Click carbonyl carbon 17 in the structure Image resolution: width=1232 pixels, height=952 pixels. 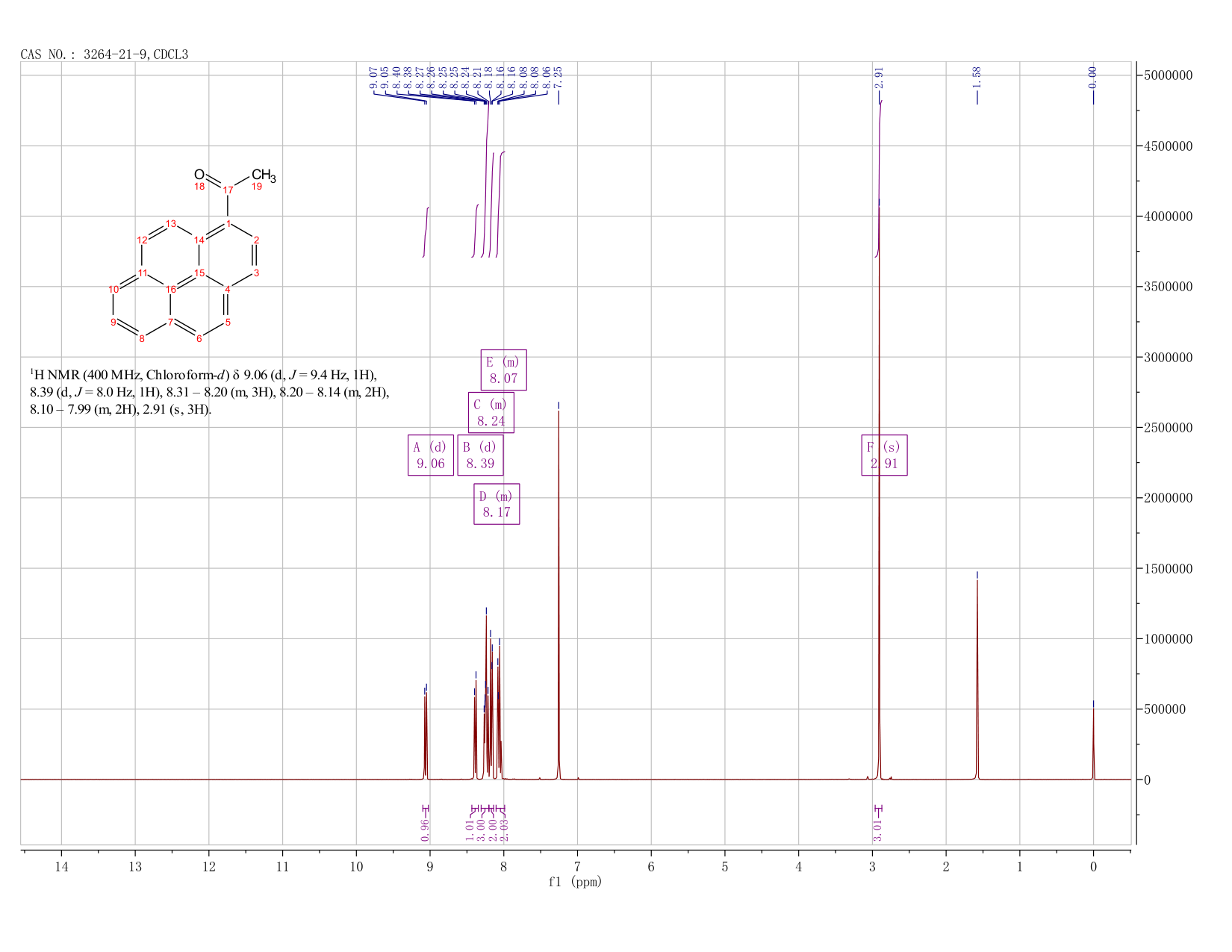pos(228,190)
